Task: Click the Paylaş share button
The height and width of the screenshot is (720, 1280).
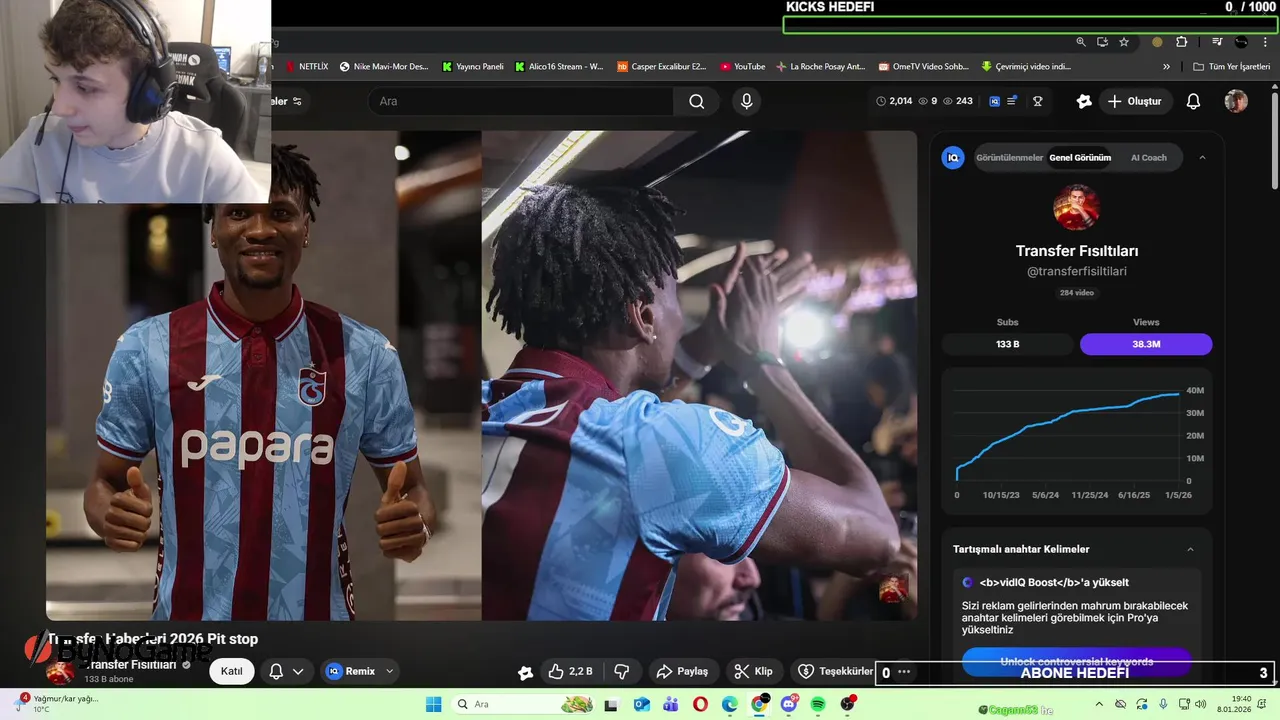Action: [681, 671]
